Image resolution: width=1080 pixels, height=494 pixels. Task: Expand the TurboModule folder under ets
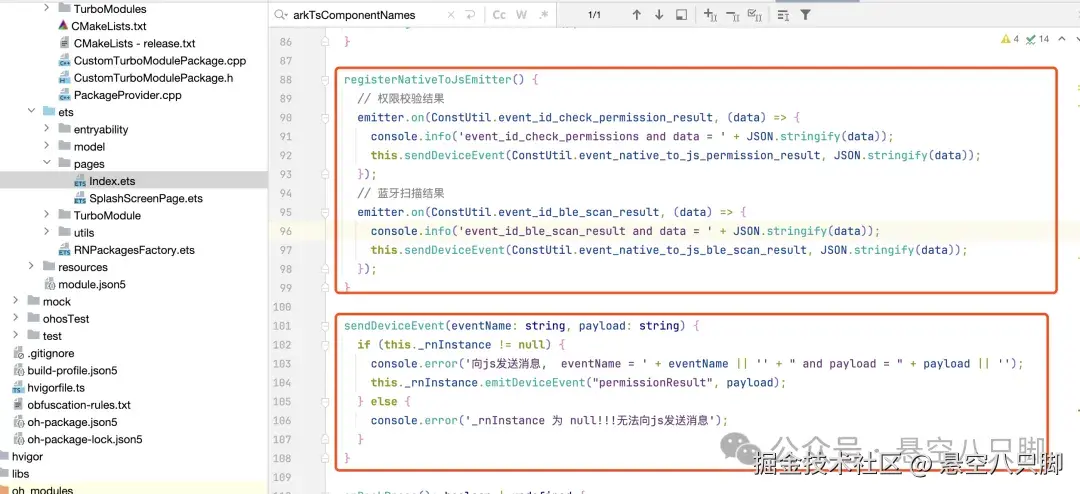click(46, 215)
